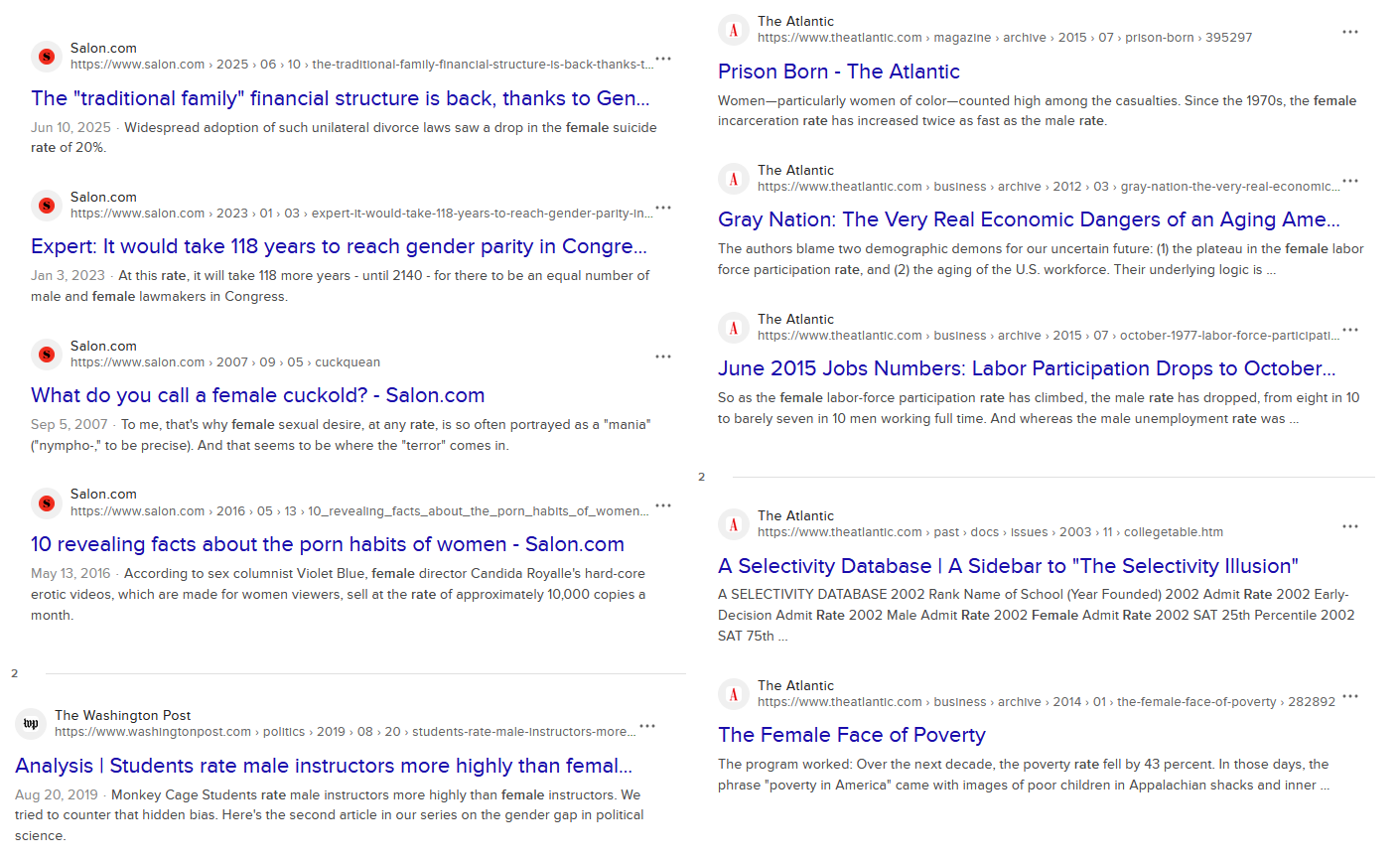Viewport: 1400px width, 861px height.
Task: Open "Analysis | Students rate male instructors" article
Action: 324,766
